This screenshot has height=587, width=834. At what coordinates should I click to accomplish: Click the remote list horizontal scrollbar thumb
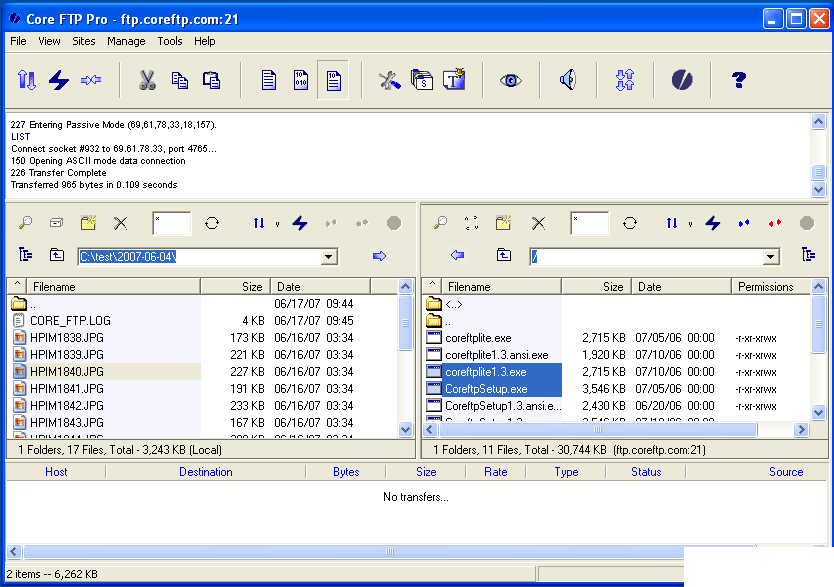point(598,430)
